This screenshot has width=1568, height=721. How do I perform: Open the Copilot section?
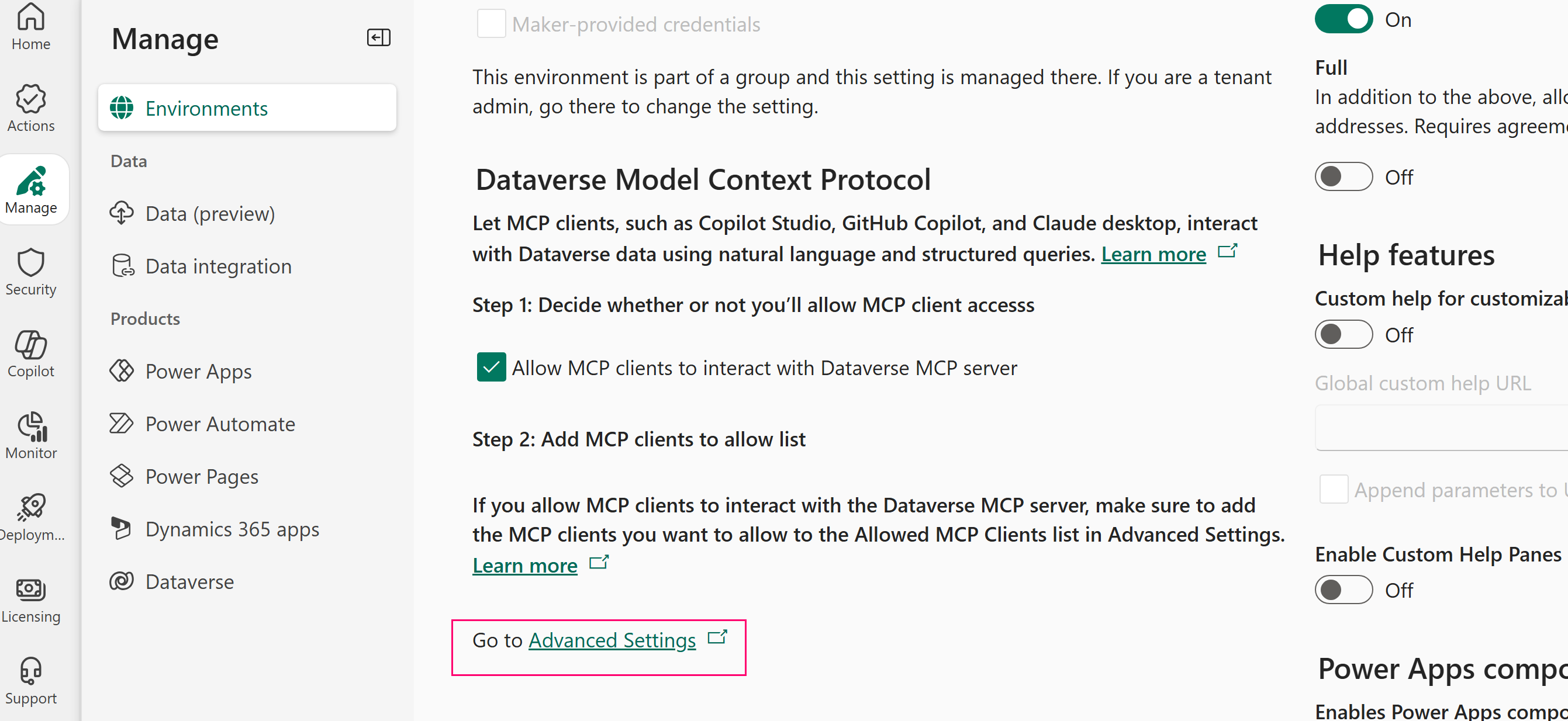30,352
